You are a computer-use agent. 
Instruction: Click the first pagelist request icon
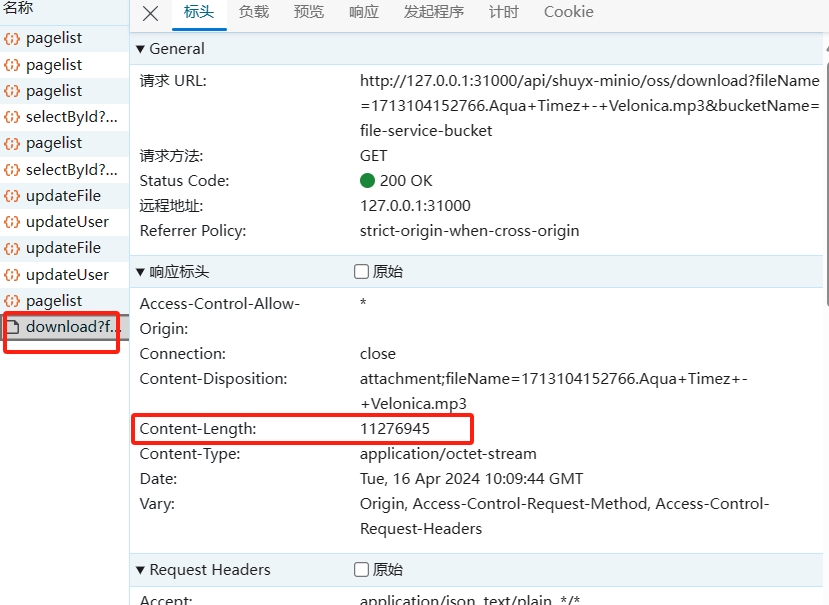(x=12, y=38)
